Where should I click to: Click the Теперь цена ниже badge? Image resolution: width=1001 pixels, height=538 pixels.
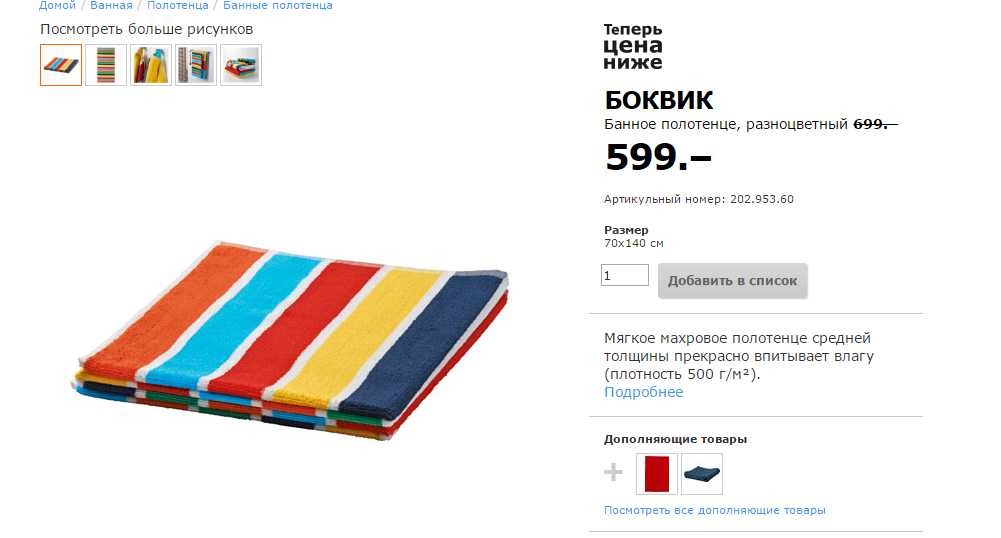[x=633, y=46]
